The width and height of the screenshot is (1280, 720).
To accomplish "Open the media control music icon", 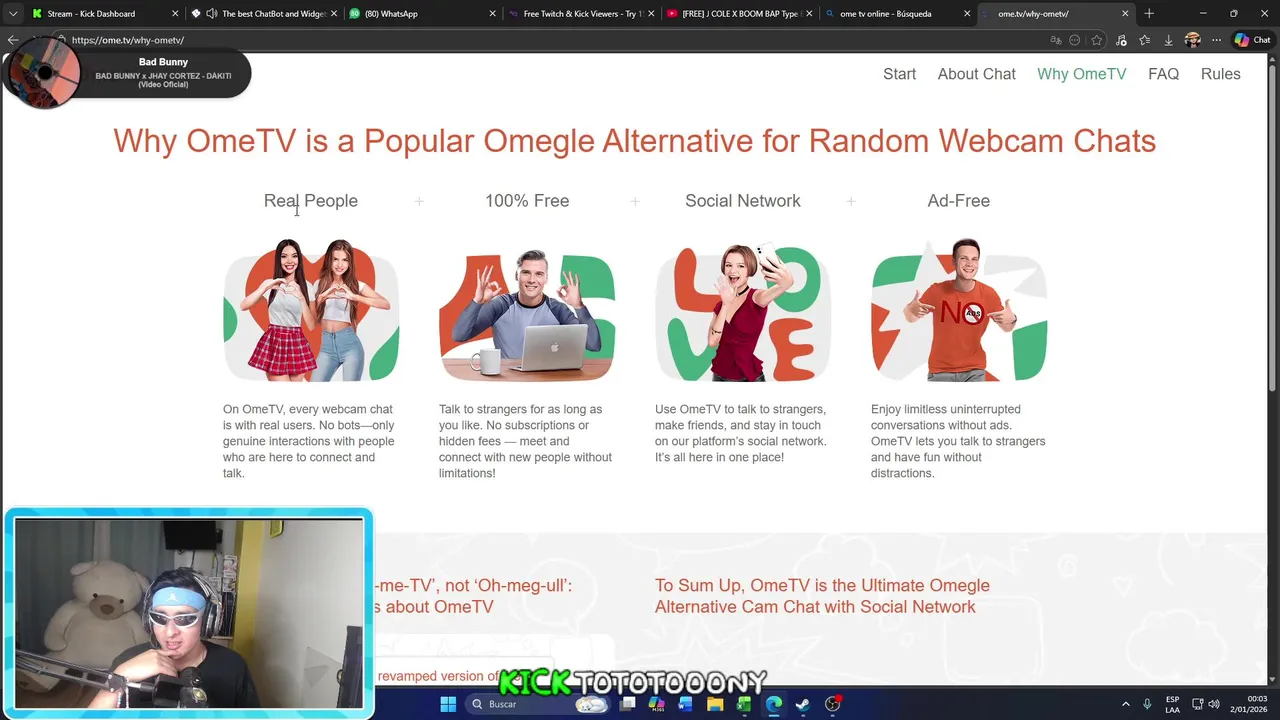I will point(1121,40).
